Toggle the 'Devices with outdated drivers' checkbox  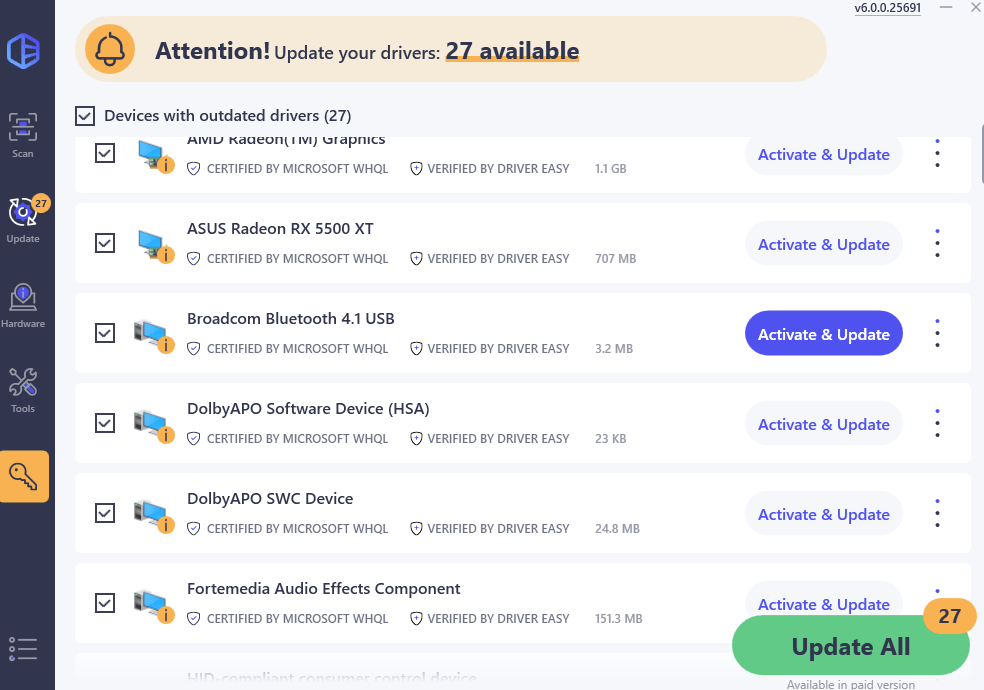coord(85,116)
